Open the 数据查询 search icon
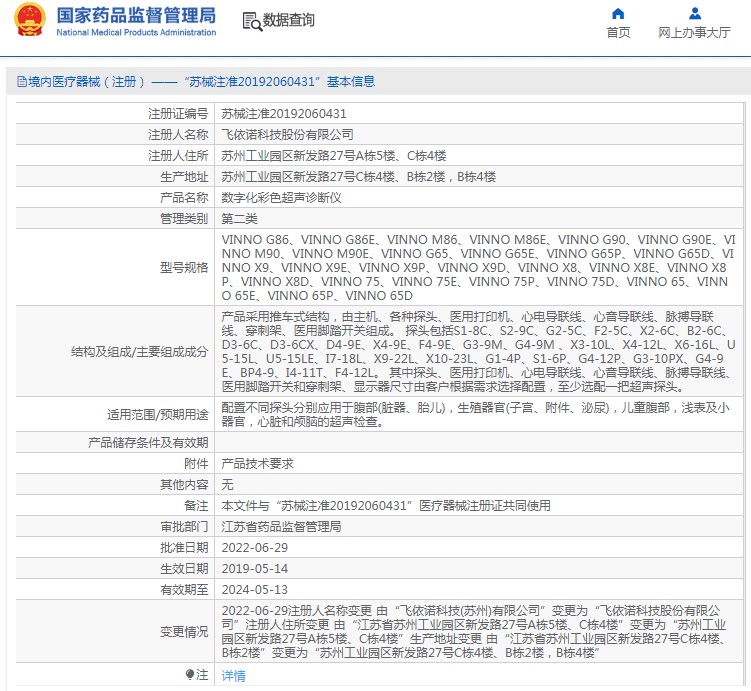This screenshot has width=751, height=691. (x=252, y=22)
